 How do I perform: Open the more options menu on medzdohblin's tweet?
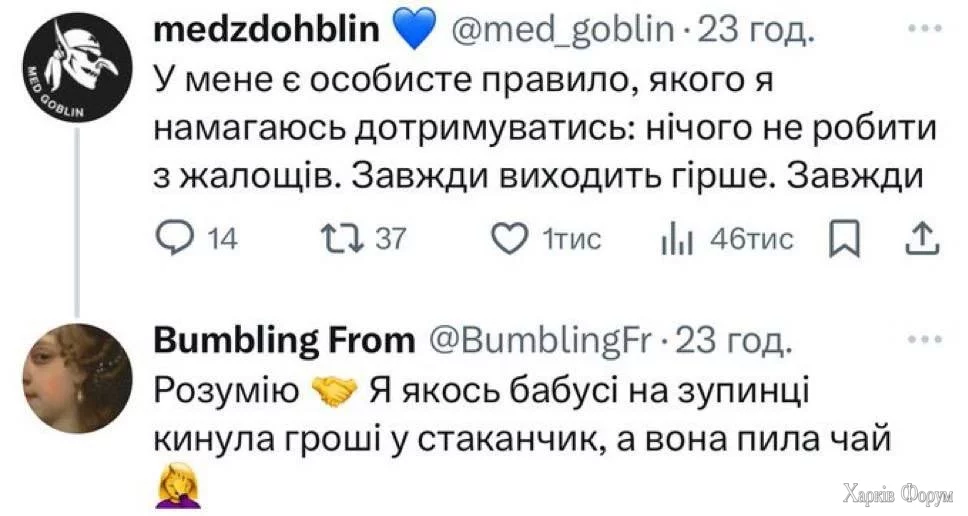click(917, 29)
